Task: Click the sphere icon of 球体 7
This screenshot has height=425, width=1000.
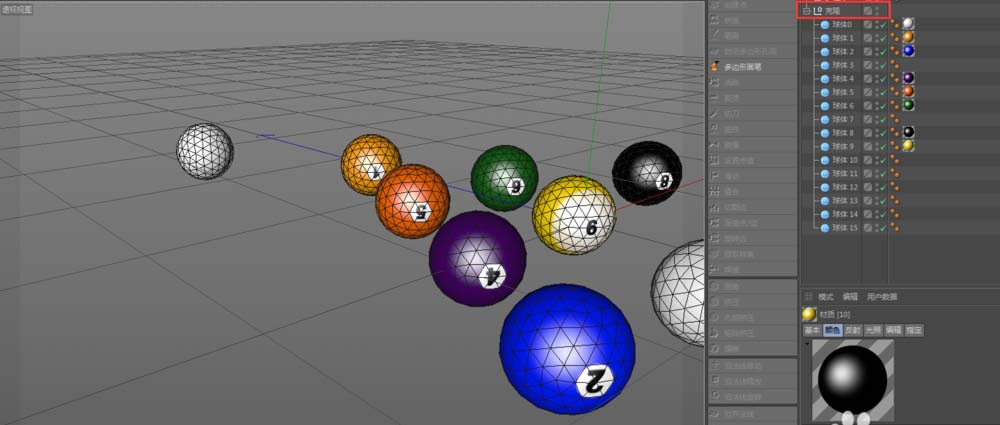Action: (x=825, y=119)
